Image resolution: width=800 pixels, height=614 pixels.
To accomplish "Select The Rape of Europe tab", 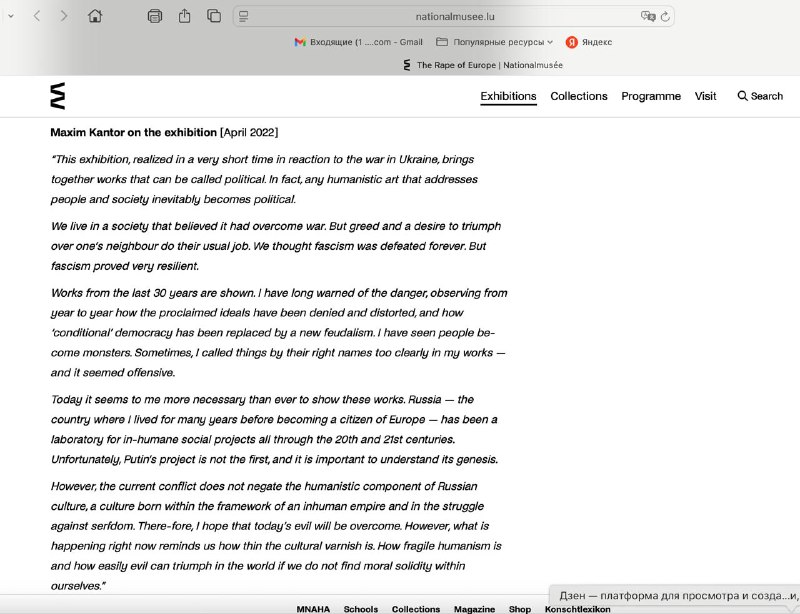I will (x=483, y=65).
